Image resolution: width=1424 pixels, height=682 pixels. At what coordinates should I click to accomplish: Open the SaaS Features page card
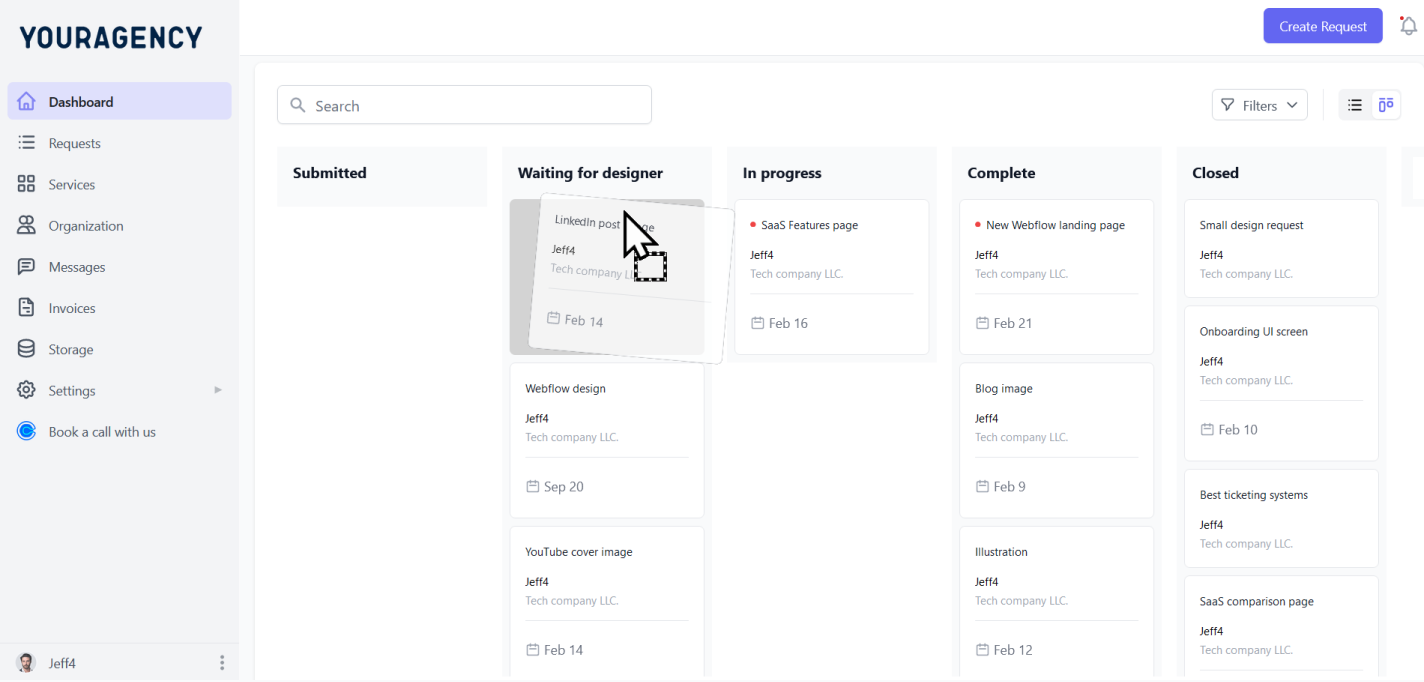[x=831, y=277]
